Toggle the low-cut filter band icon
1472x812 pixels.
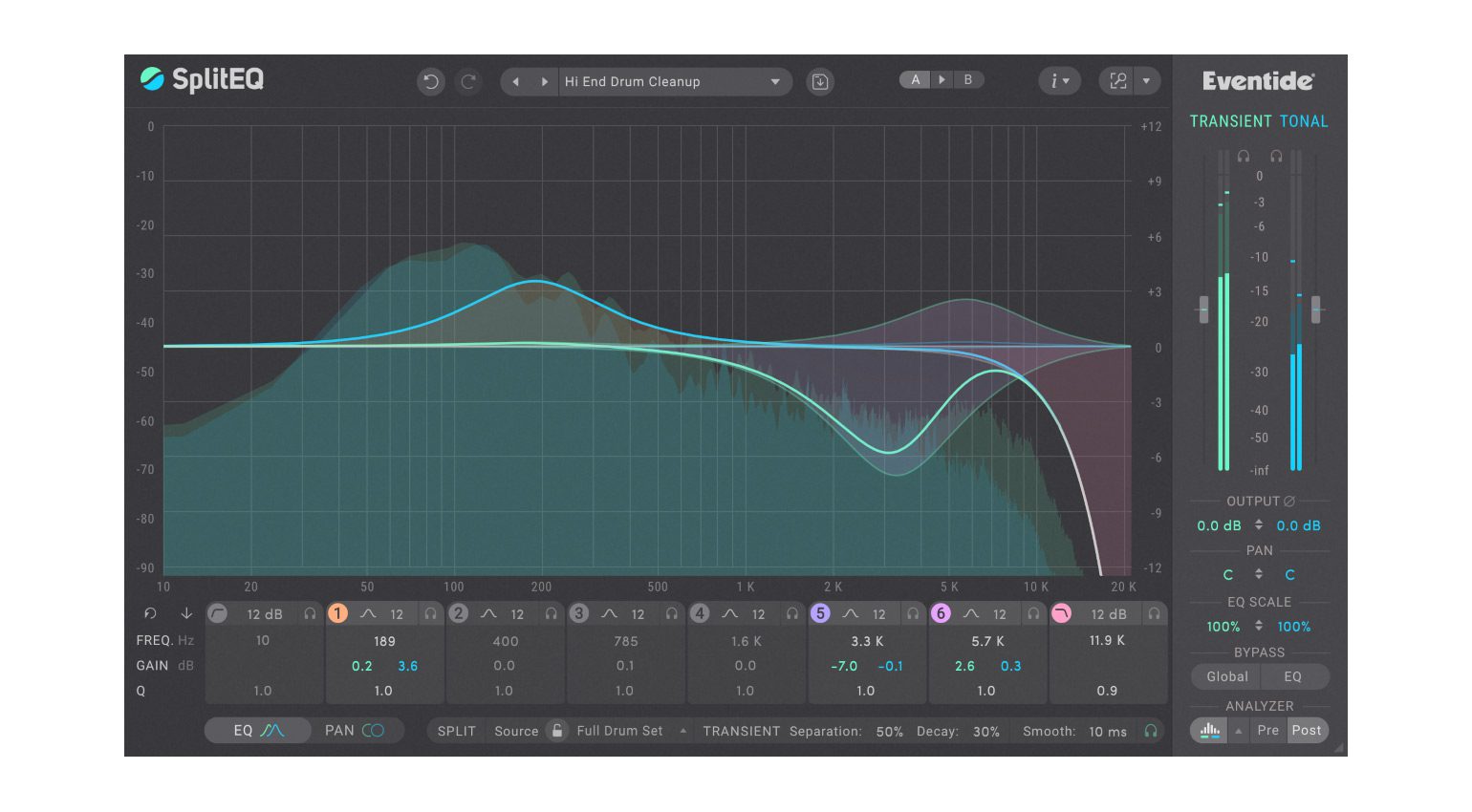point(218,614)
